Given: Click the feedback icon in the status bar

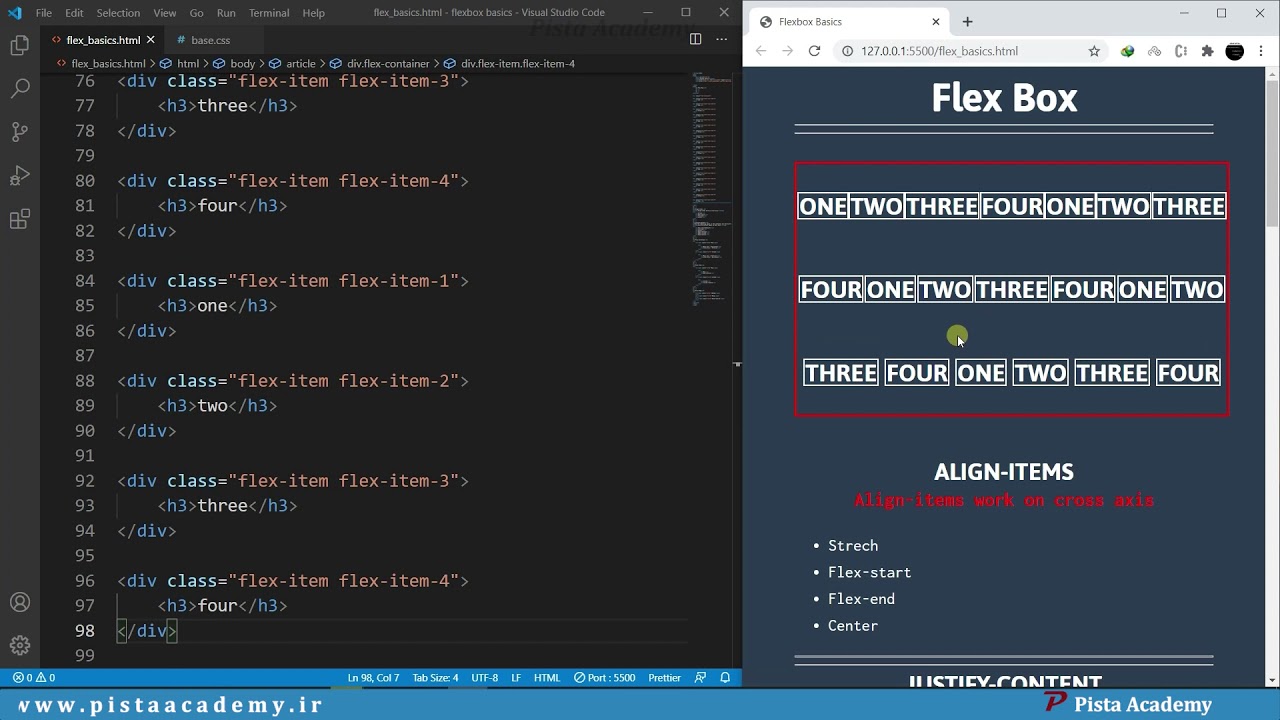Looking at the screenshot, I should point(700,677).
